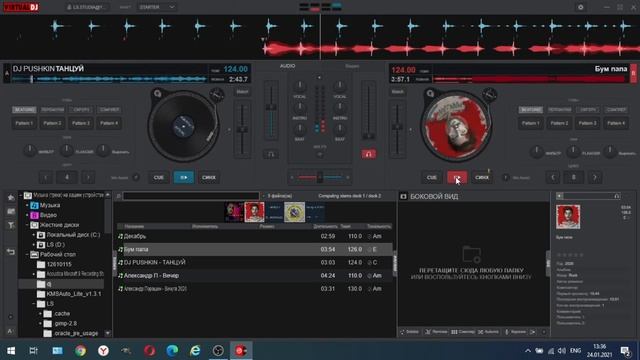Click play button on right deck
The width and height of the screenshot is (640, 360).
click(457, 177)
